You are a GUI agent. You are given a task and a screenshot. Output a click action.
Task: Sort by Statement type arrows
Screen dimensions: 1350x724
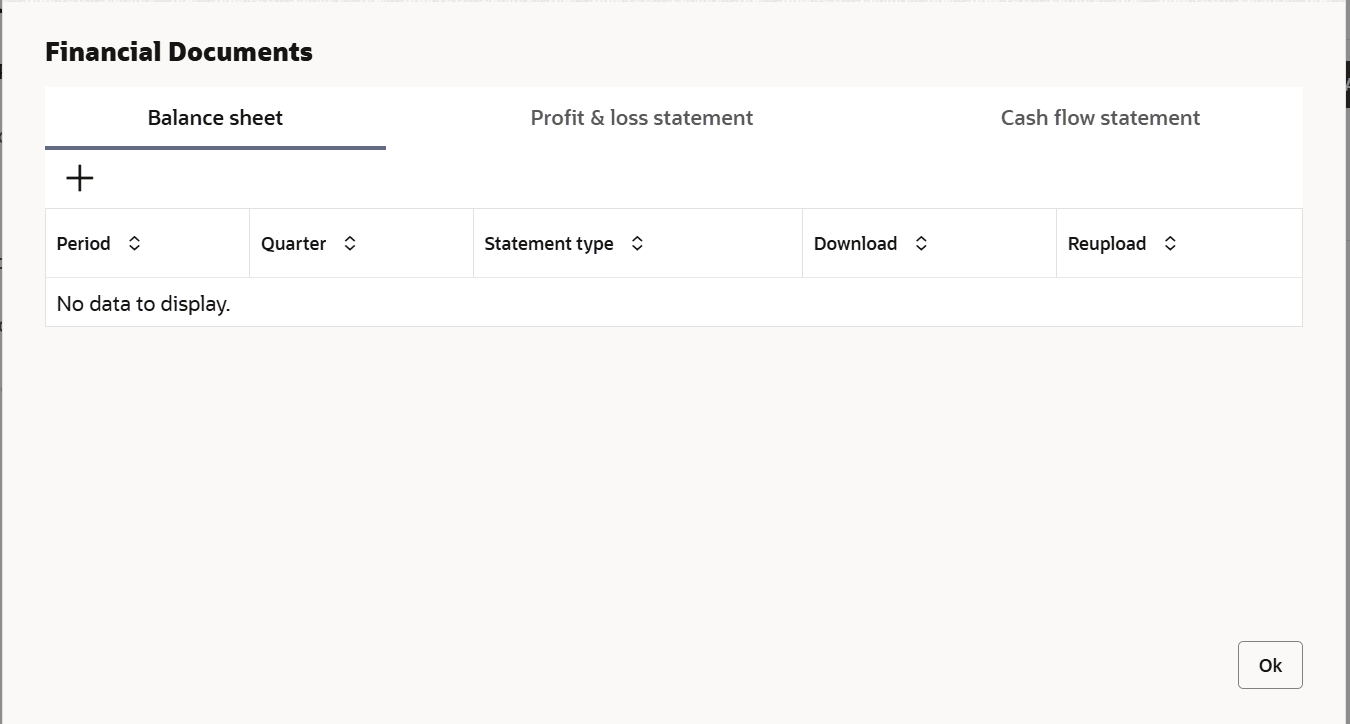637,244
